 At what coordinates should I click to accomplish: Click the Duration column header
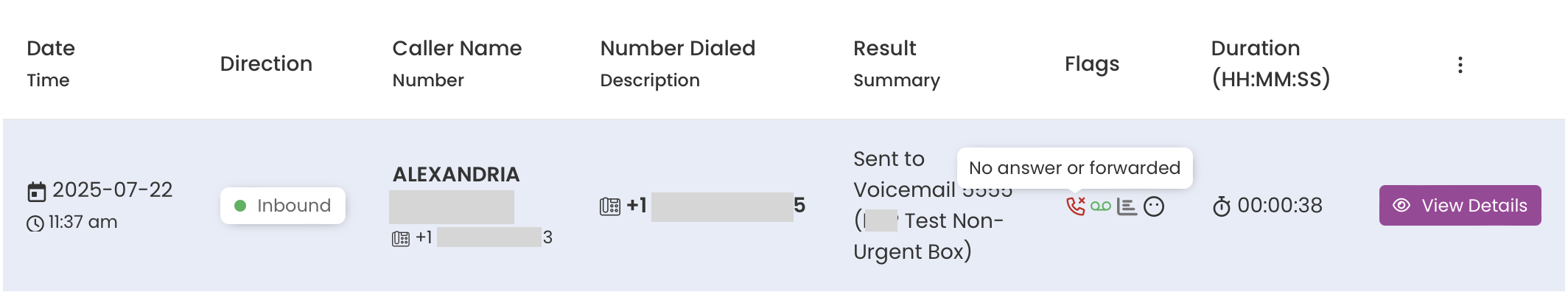pos(1256,48)
